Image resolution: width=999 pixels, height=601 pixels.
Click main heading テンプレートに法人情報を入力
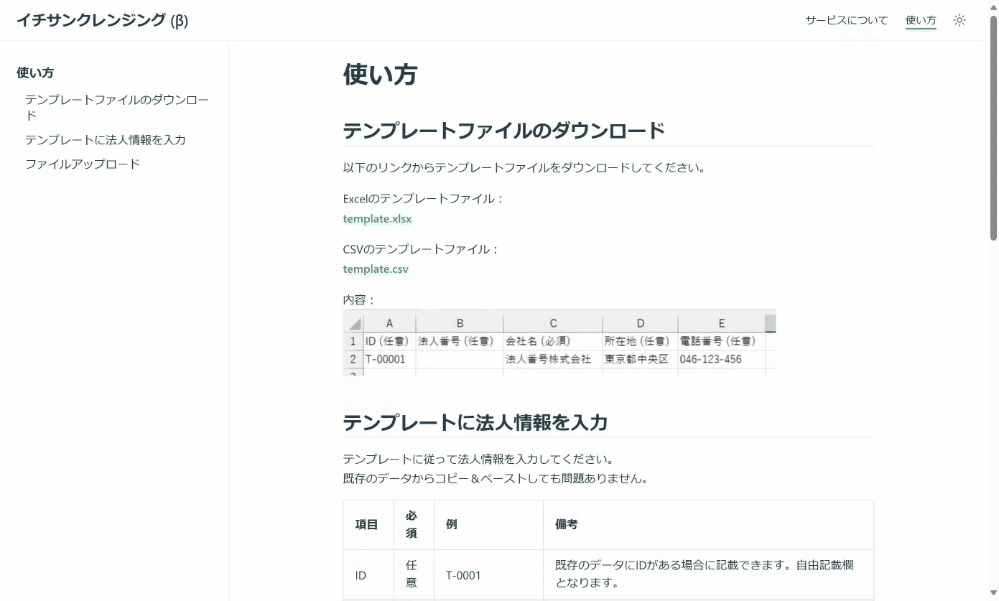click(475, 422)
